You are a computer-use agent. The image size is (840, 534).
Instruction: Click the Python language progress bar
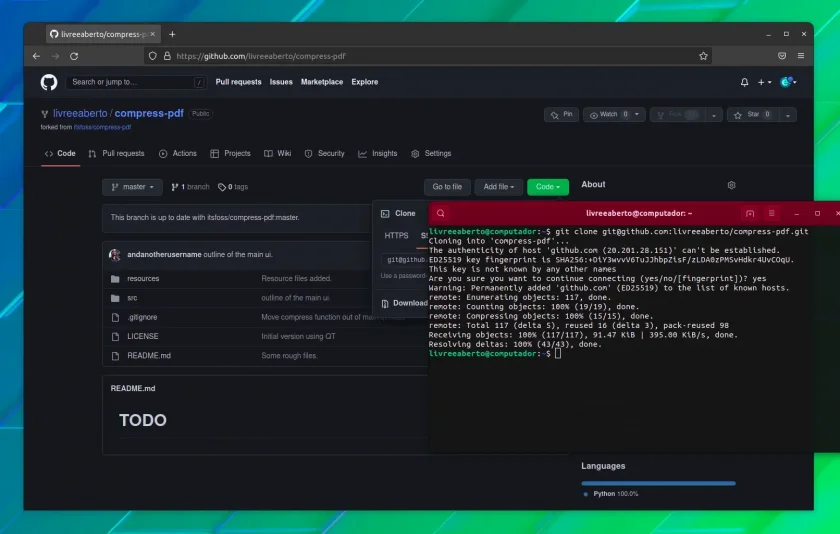[x=658, y=483]
